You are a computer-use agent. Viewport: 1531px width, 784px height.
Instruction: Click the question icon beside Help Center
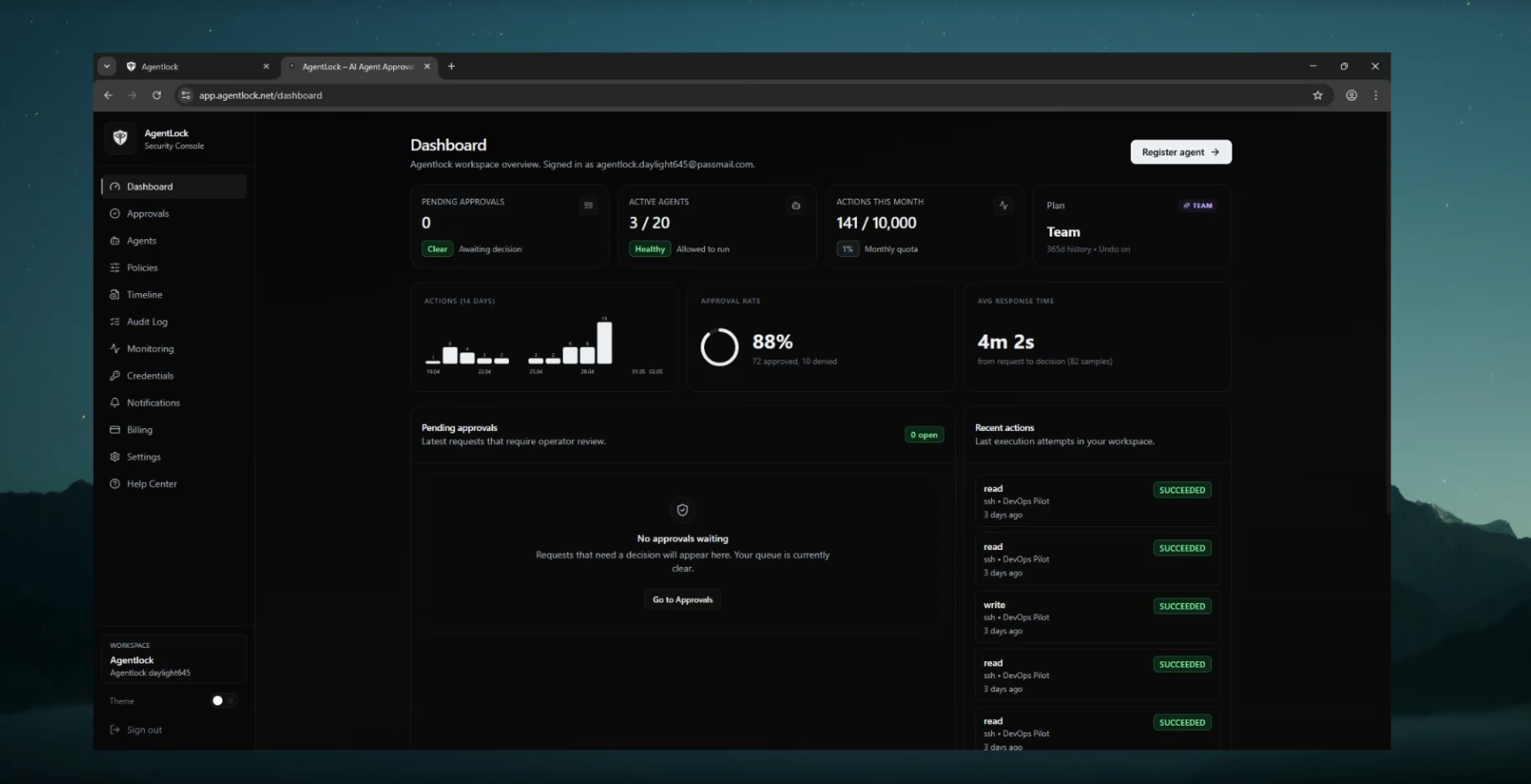[115, 484]
